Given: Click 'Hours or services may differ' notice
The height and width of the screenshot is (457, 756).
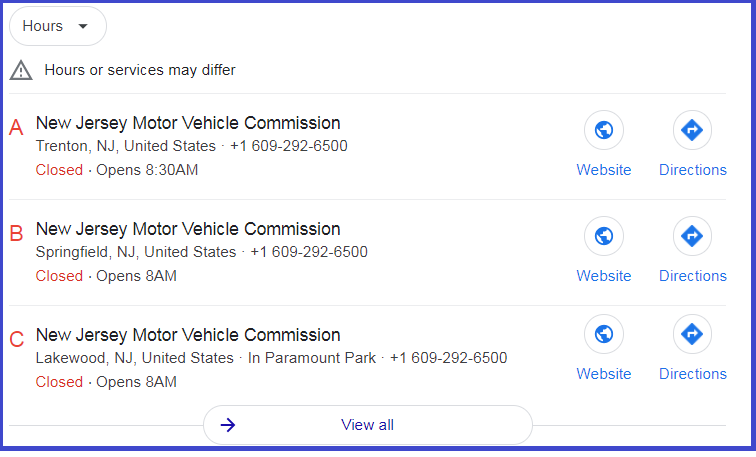Looking at the screenshot, I should coord(140,70).
